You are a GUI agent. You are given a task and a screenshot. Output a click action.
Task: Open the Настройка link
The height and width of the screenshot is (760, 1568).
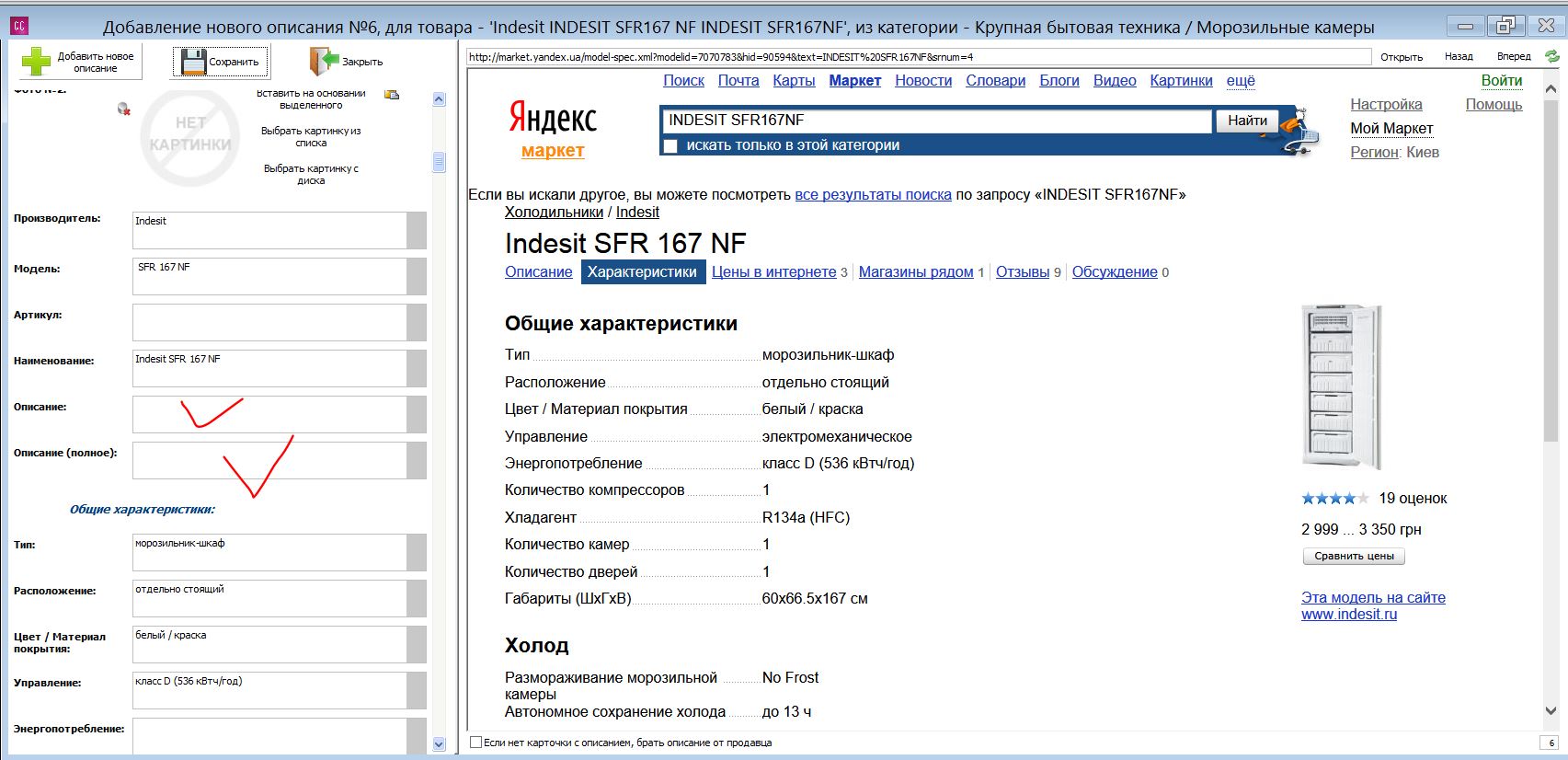[x=1386, y=105]
